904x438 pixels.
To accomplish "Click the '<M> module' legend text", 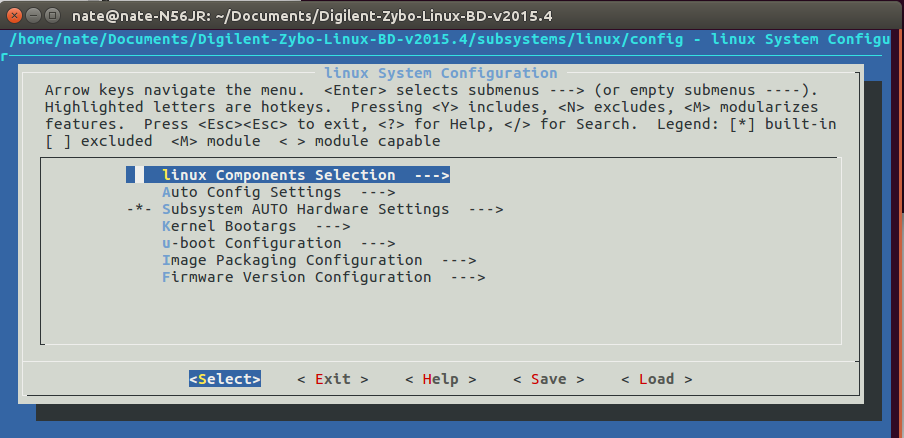I will click(216, 141).
